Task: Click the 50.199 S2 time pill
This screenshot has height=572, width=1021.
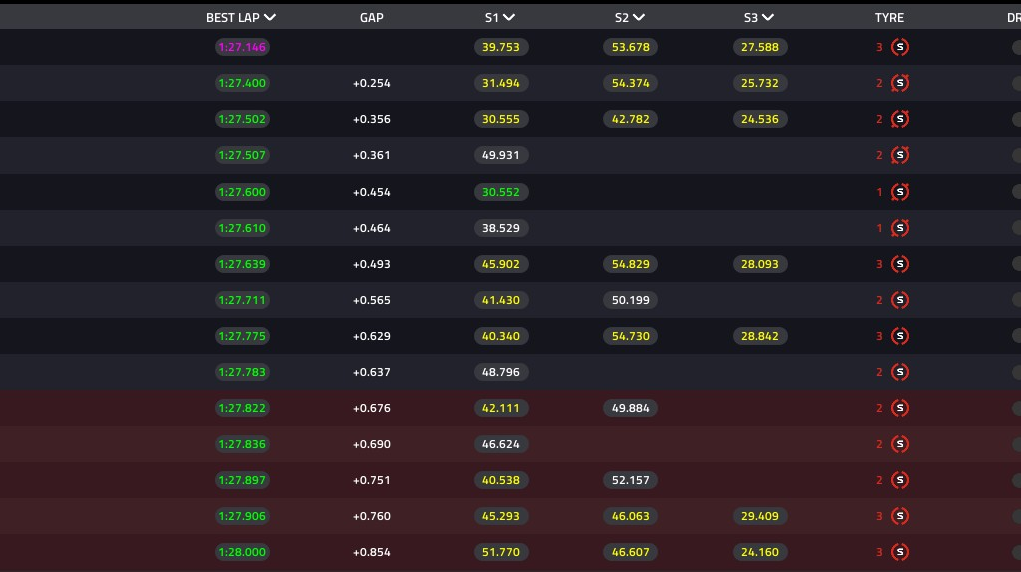Action: (630, 300)
